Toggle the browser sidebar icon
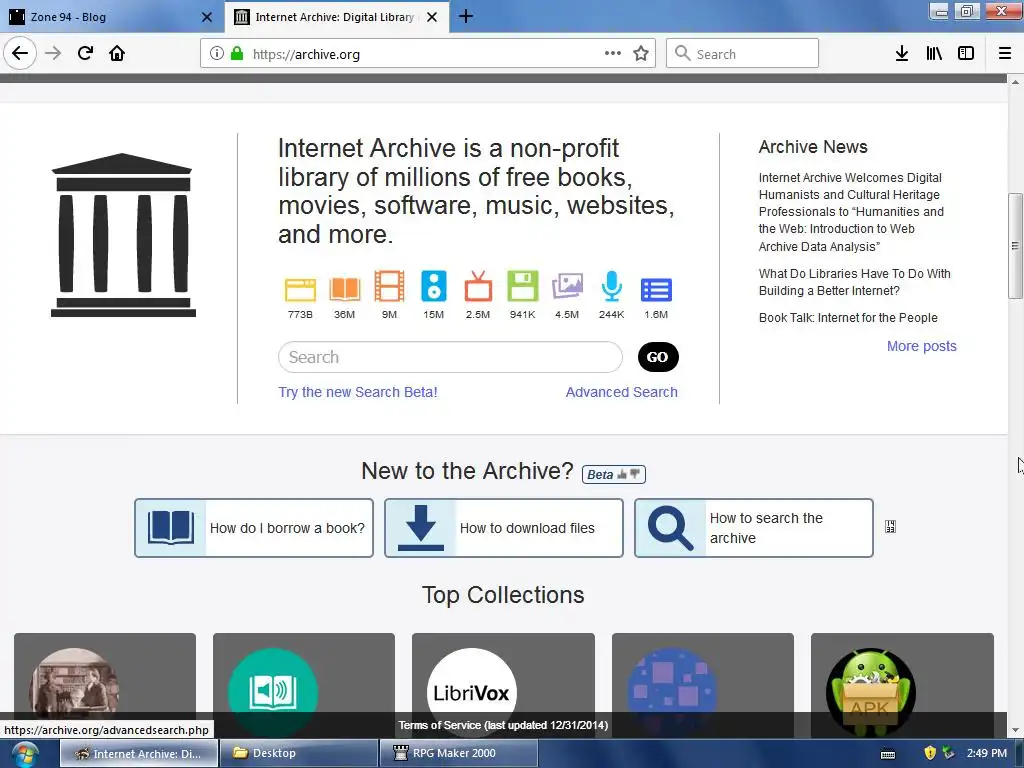Screen dimensions: 1024x768 click(966, 54)
